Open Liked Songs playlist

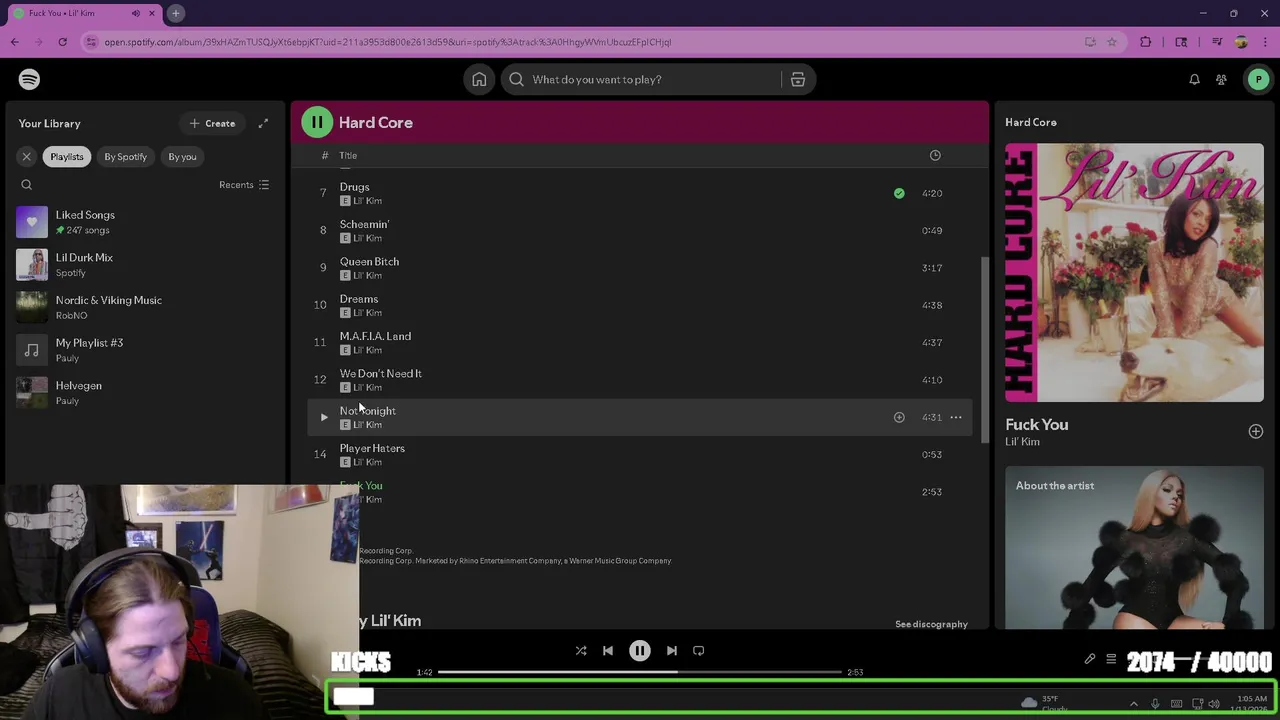pyautogui.click(x=145, y=222)
